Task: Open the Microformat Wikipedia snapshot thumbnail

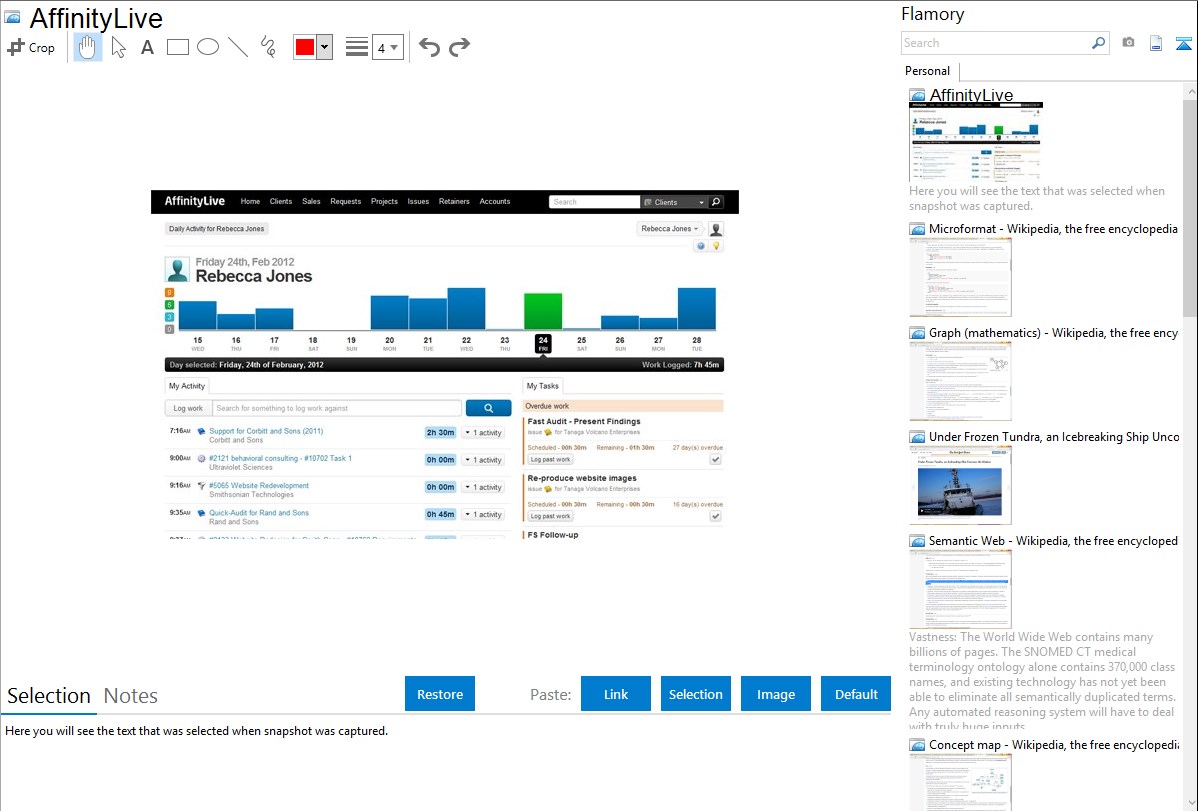Action: (960, 277)
